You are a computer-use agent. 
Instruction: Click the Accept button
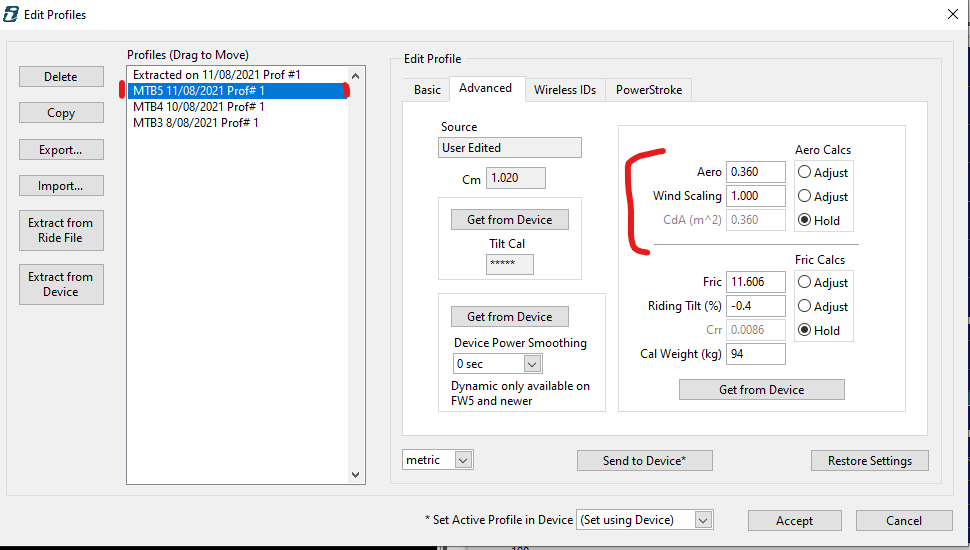tap(795, 520)
